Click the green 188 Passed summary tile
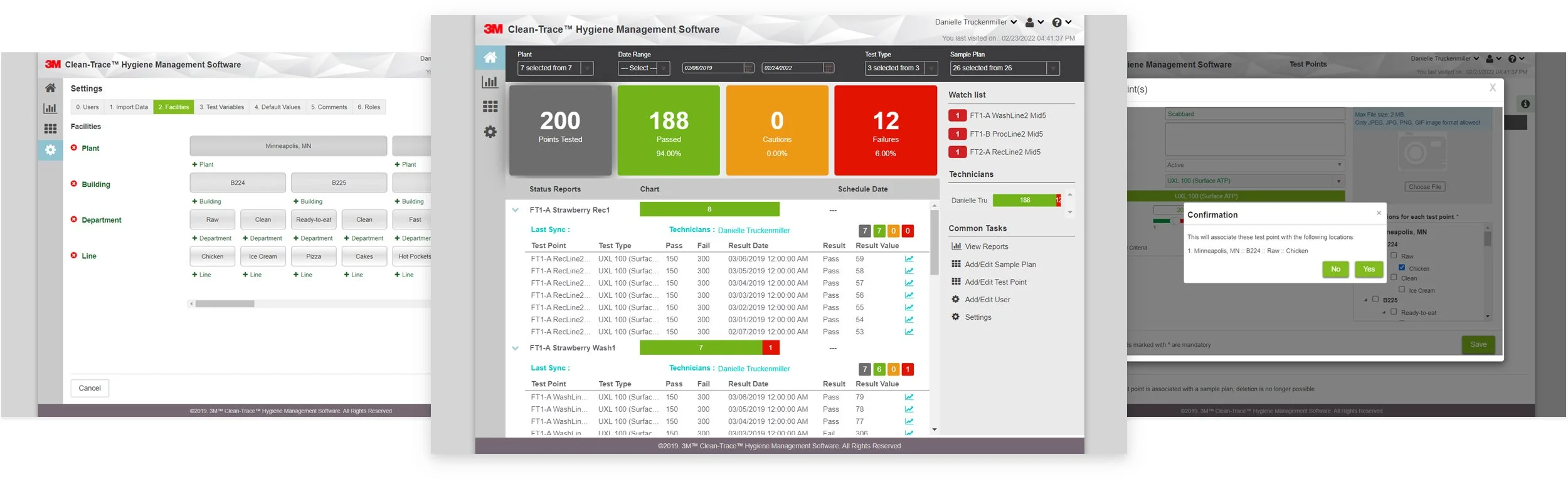1568x479 pixels. click(669, 130)
